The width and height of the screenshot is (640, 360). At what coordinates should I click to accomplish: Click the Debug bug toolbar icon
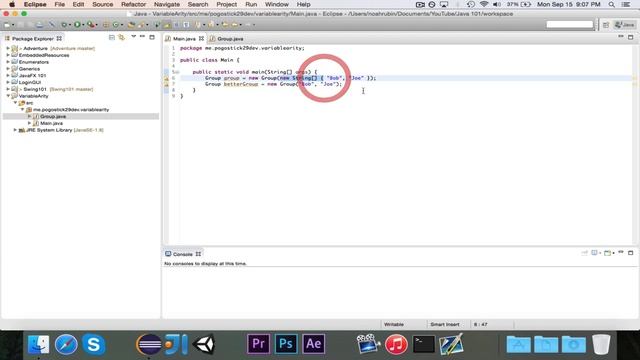pos(64,25)
